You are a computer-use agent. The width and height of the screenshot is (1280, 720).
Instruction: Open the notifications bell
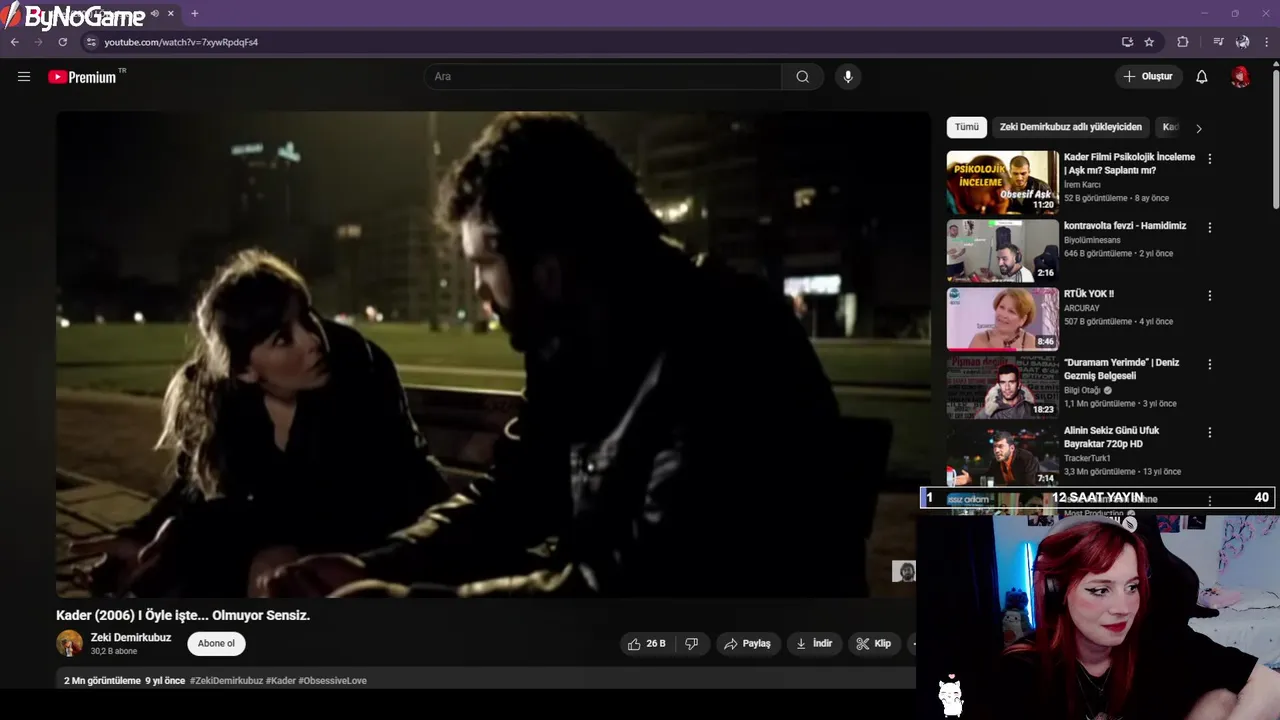coord(1202,77)
